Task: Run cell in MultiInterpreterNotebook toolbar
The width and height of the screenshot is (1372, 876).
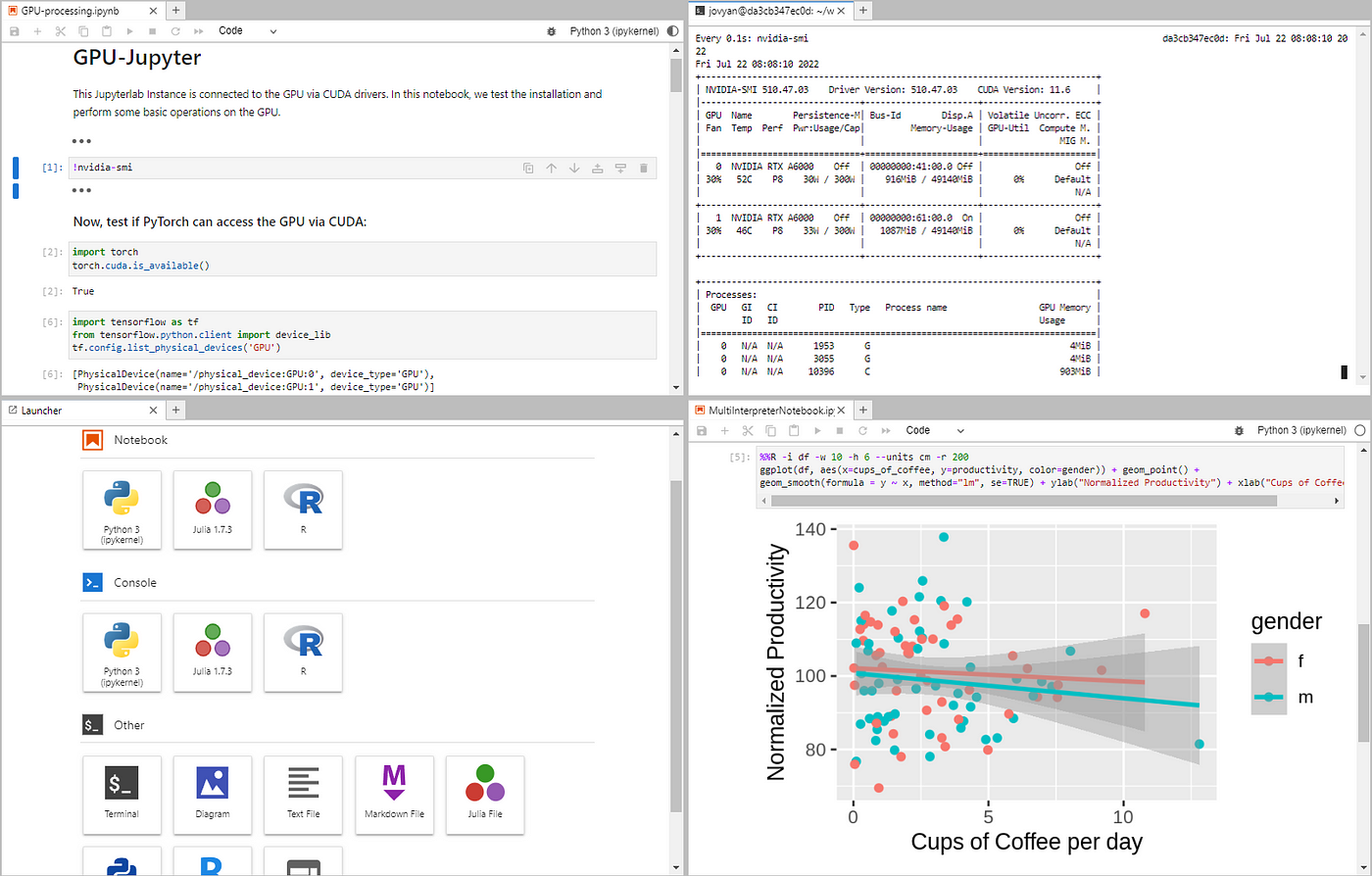Action: click(x=816, y=430)
